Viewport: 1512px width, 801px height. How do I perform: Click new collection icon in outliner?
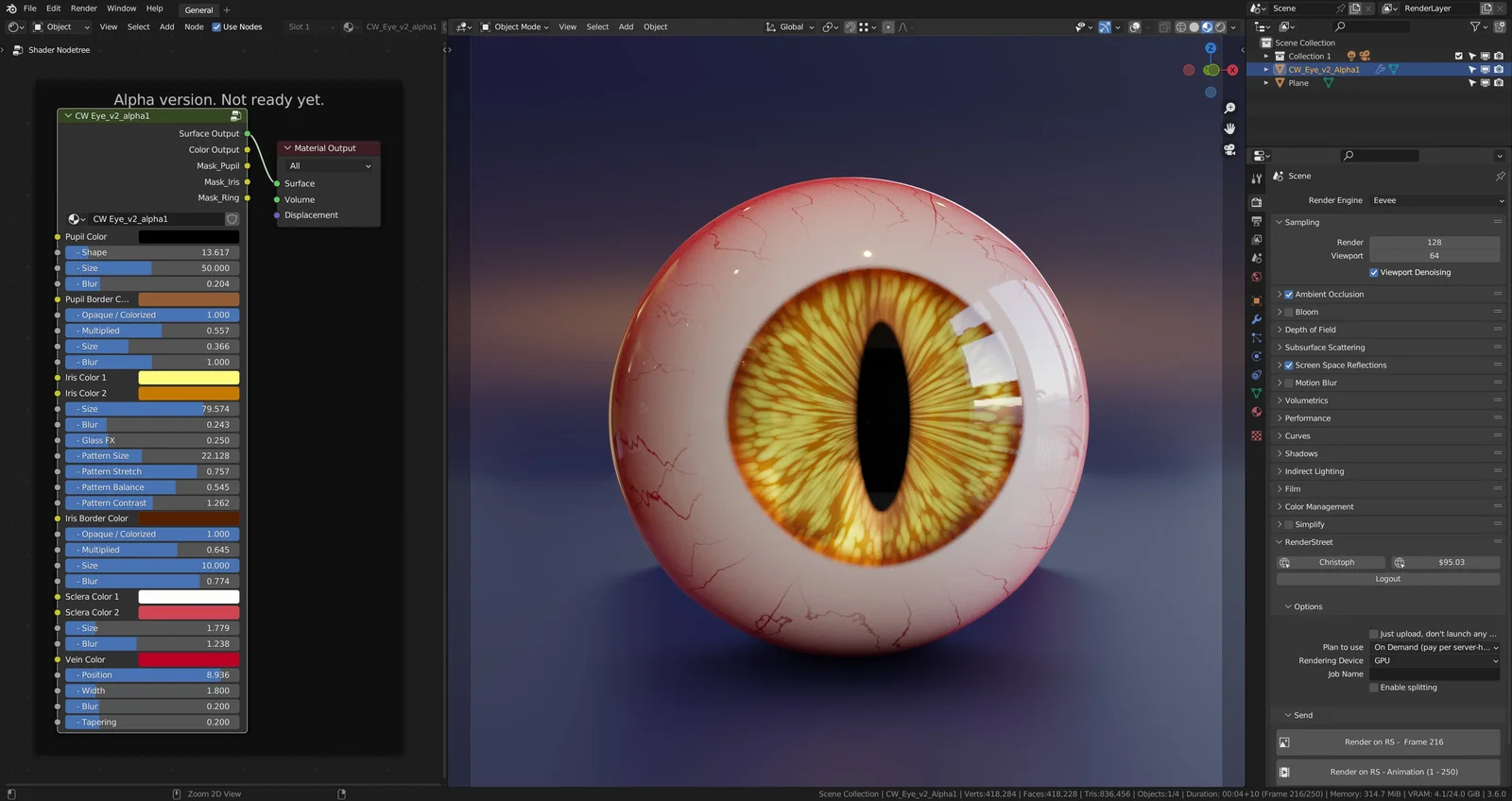pyautogui.click(x=1499, y=27)
